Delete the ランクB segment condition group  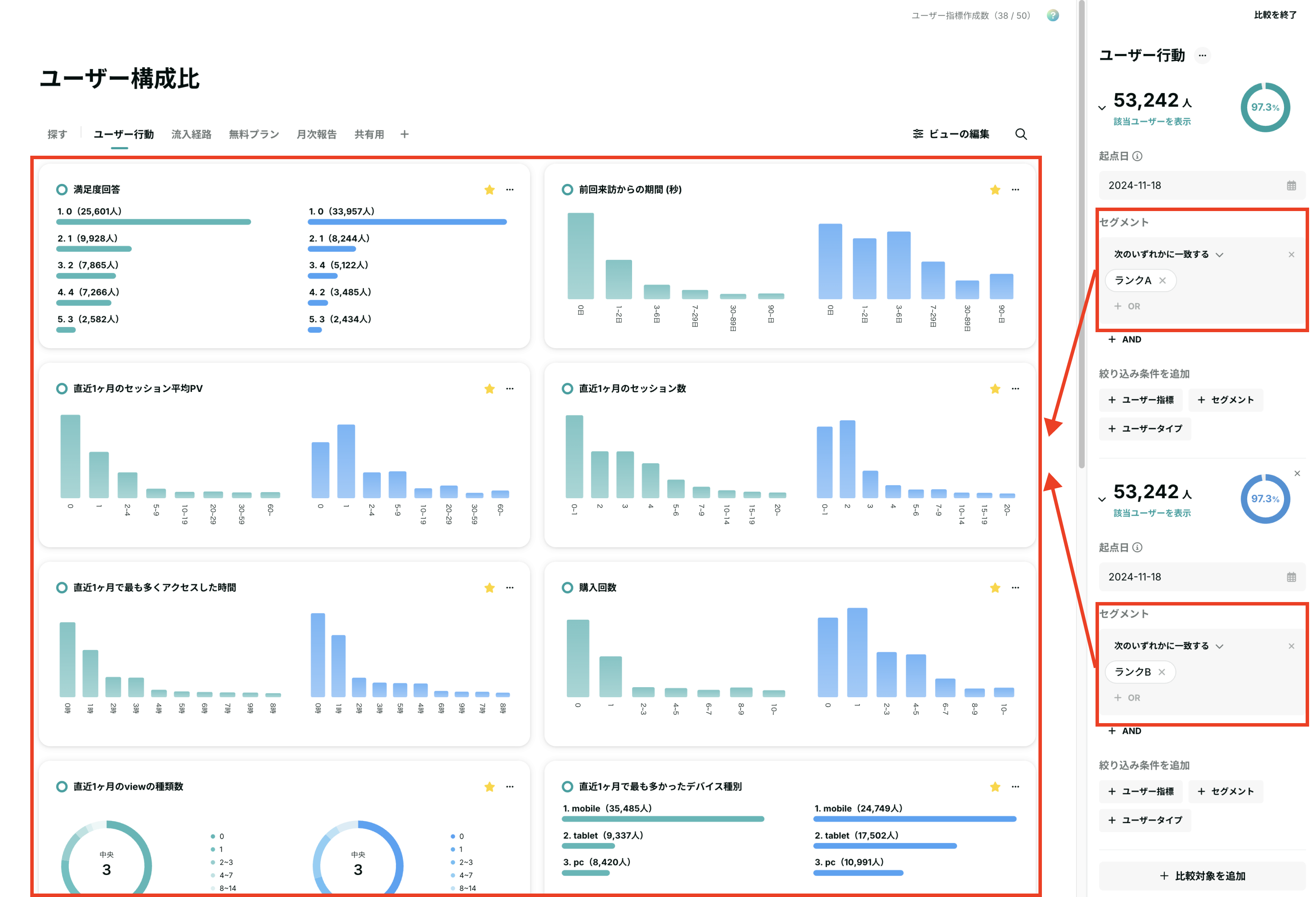point(1291,646)
